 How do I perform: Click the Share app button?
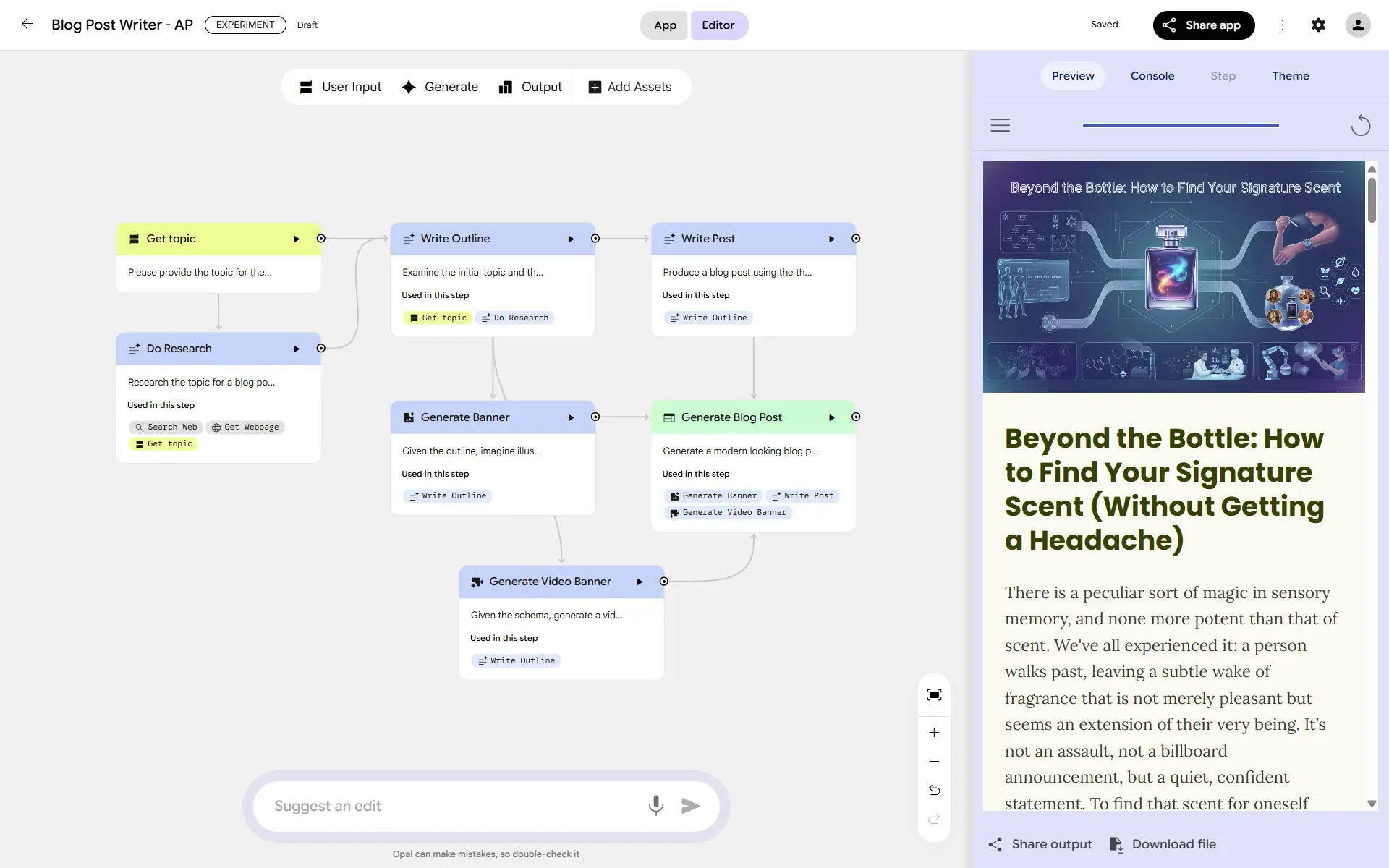pos(1203,25)
